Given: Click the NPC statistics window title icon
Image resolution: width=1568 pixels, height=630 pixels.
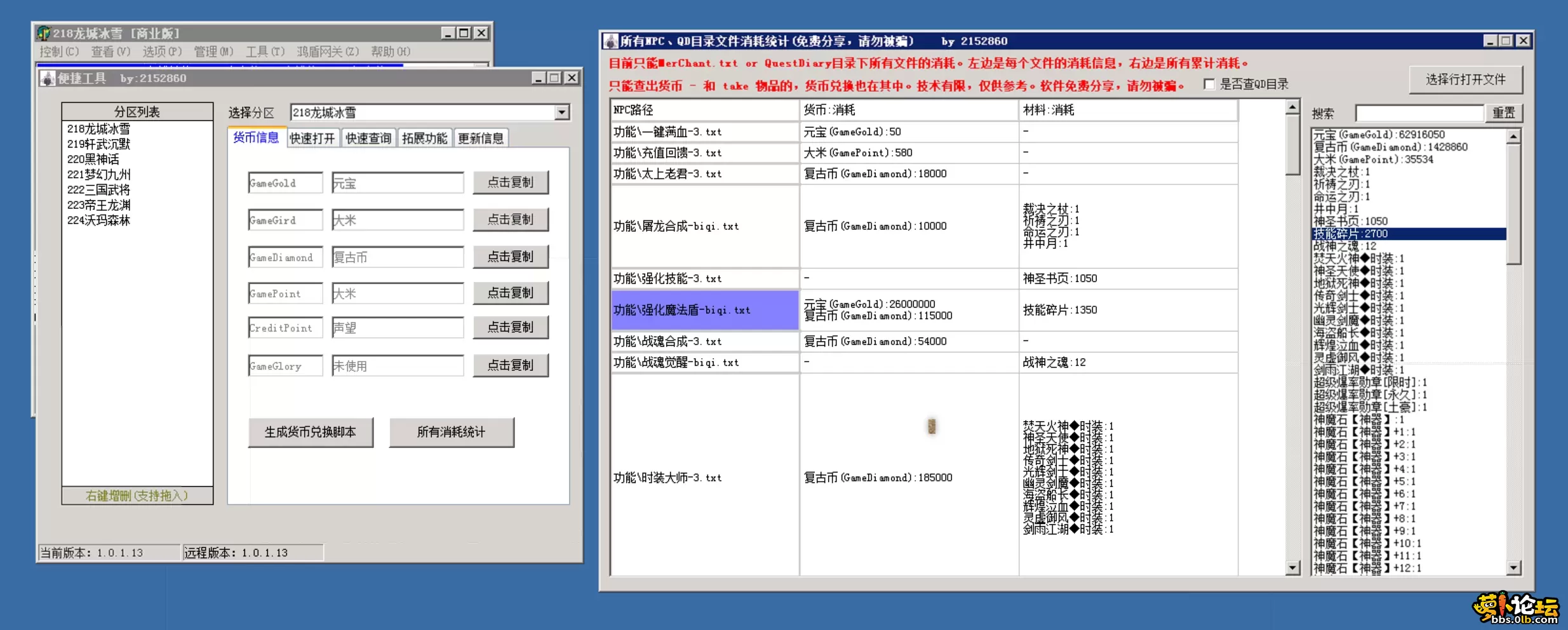Looking at the screenshot, I should tap(610, 41).
